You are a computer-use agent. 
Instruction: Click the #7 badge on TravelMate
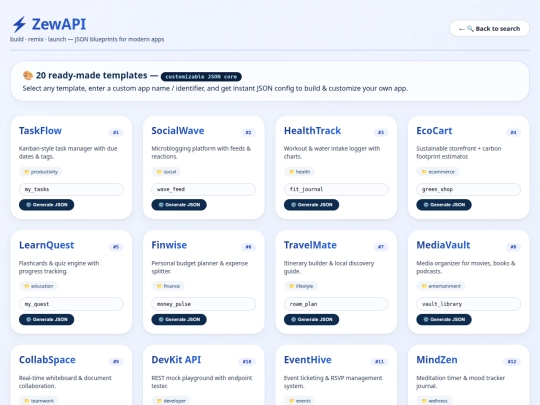tap(381, 247)
